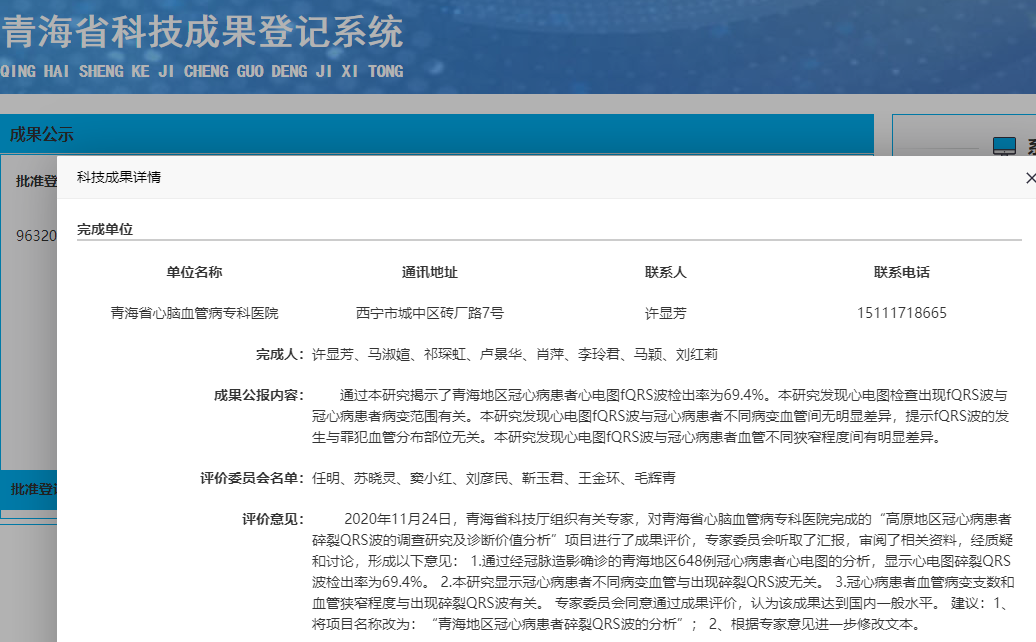Image resolution: width=1036 pixels, height=642 pixels.
Task: Click the background row number 96320
Action: pos(36,236)
